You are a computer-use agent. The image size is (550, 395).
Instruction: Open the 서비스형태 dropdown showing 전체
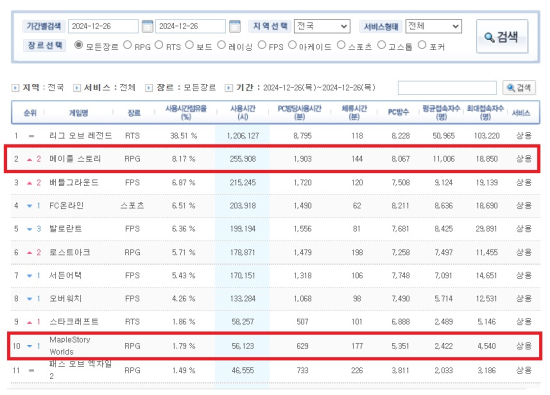(x=433, y=26)
